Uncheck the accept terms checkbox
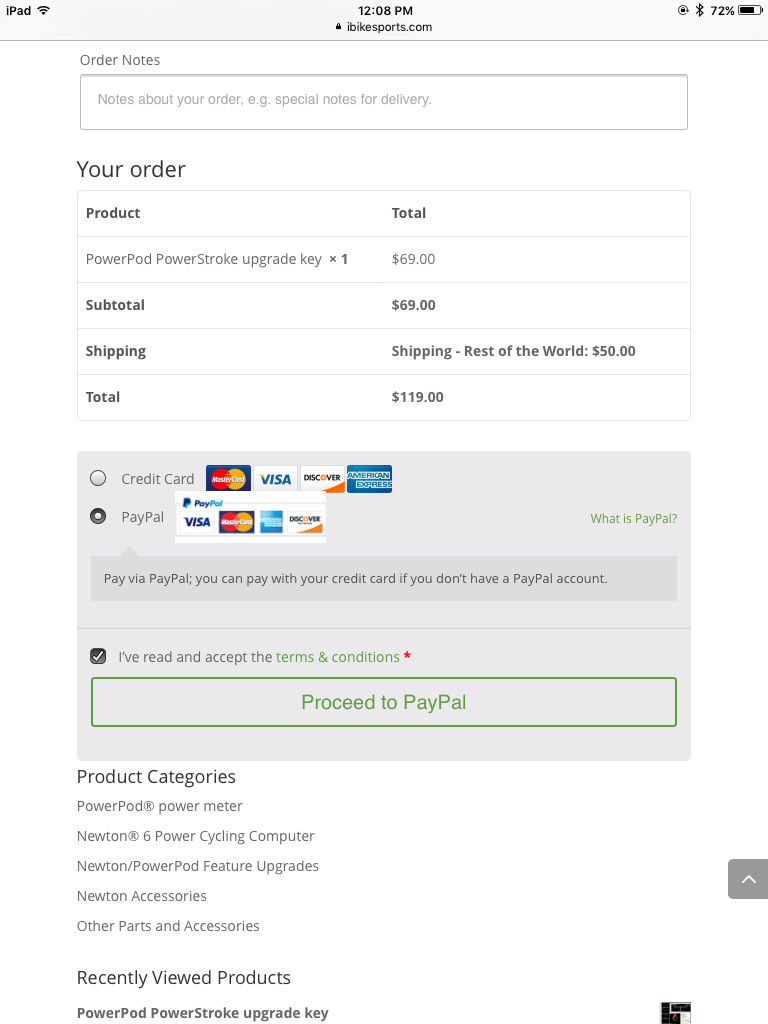This screenshot has height=1024, width=768. pos(98,656)
